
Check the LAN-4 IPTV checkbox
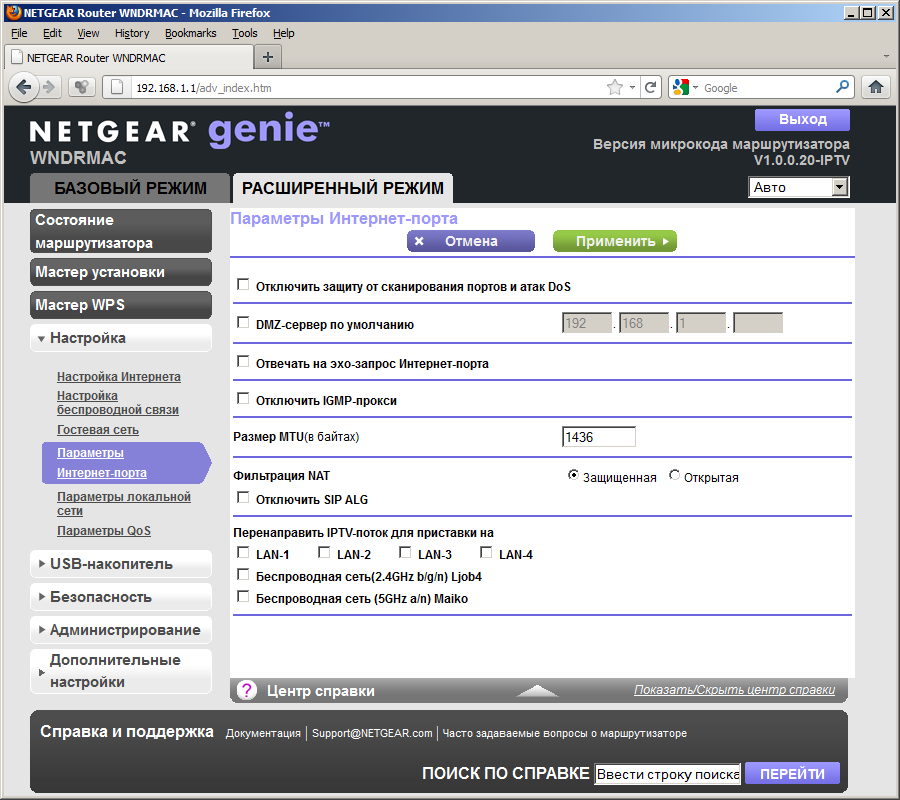486,553
